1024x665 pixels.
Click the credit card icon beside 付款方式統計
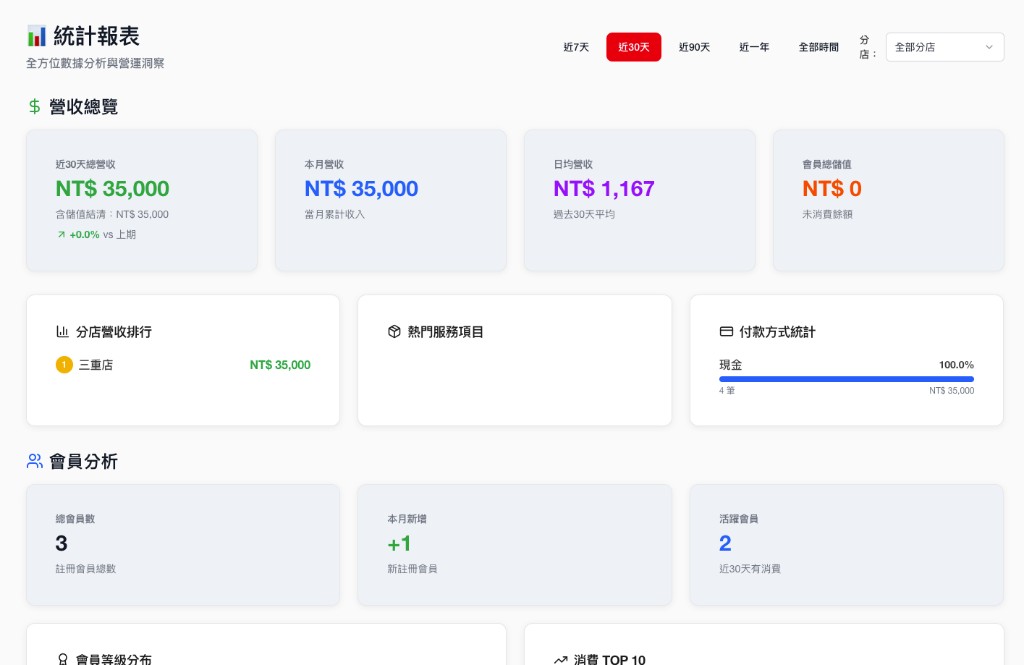725,331
